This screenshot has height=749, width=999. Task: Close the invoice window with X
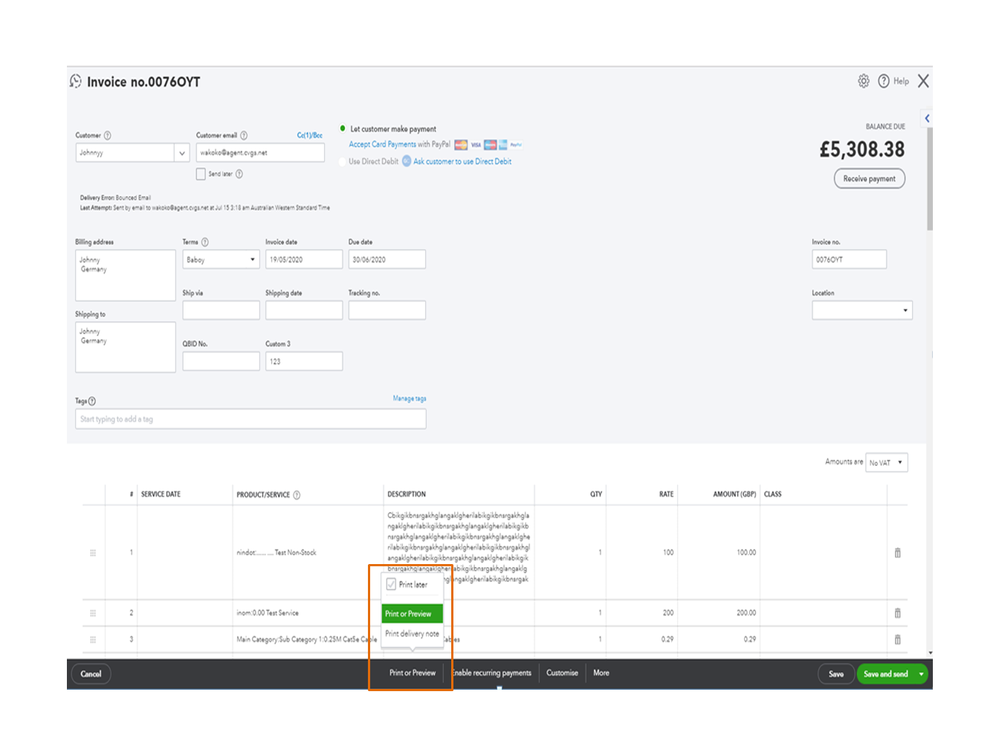tap(923, 81)
